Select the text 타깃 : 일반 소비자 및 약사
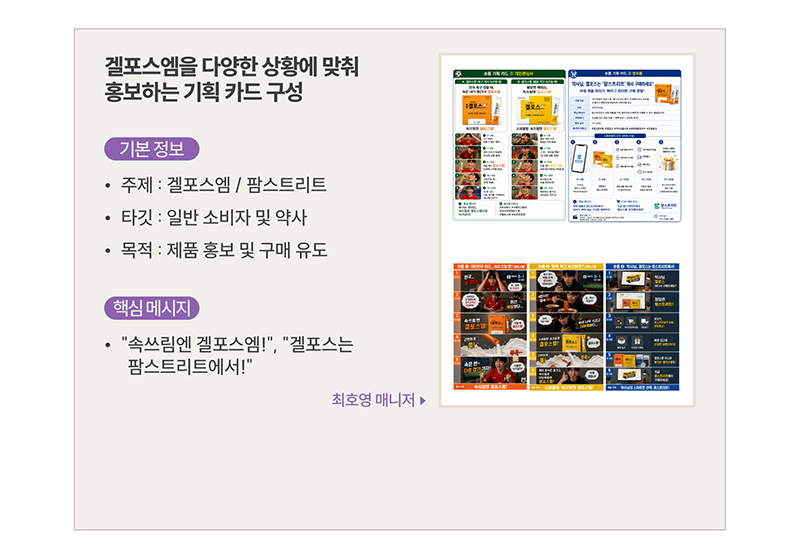The width and height of the screenshot is (800, 554). pos(214,218)
